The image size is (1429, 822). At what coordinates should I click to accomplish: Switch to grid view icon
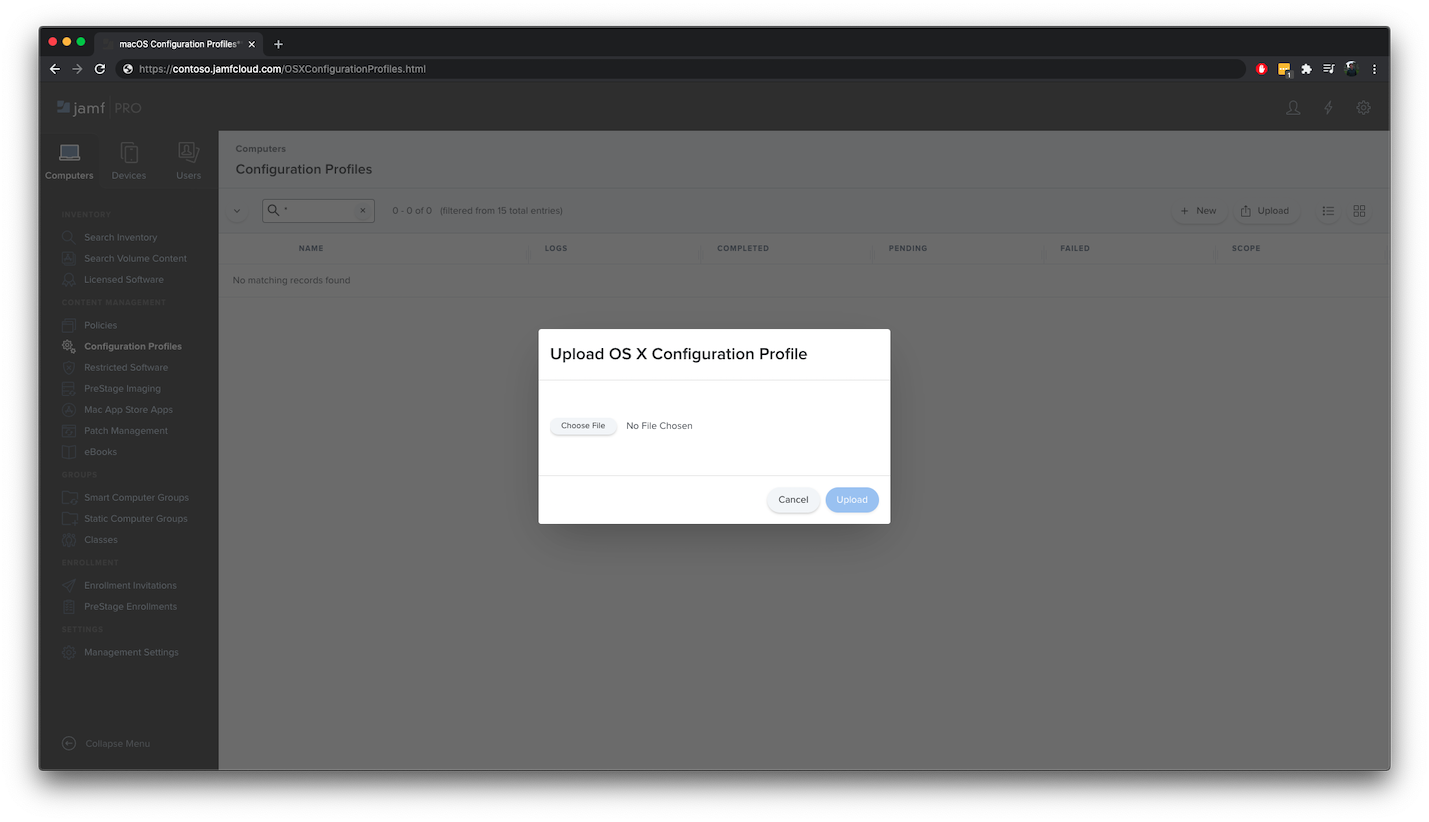tap(1359, 211)
